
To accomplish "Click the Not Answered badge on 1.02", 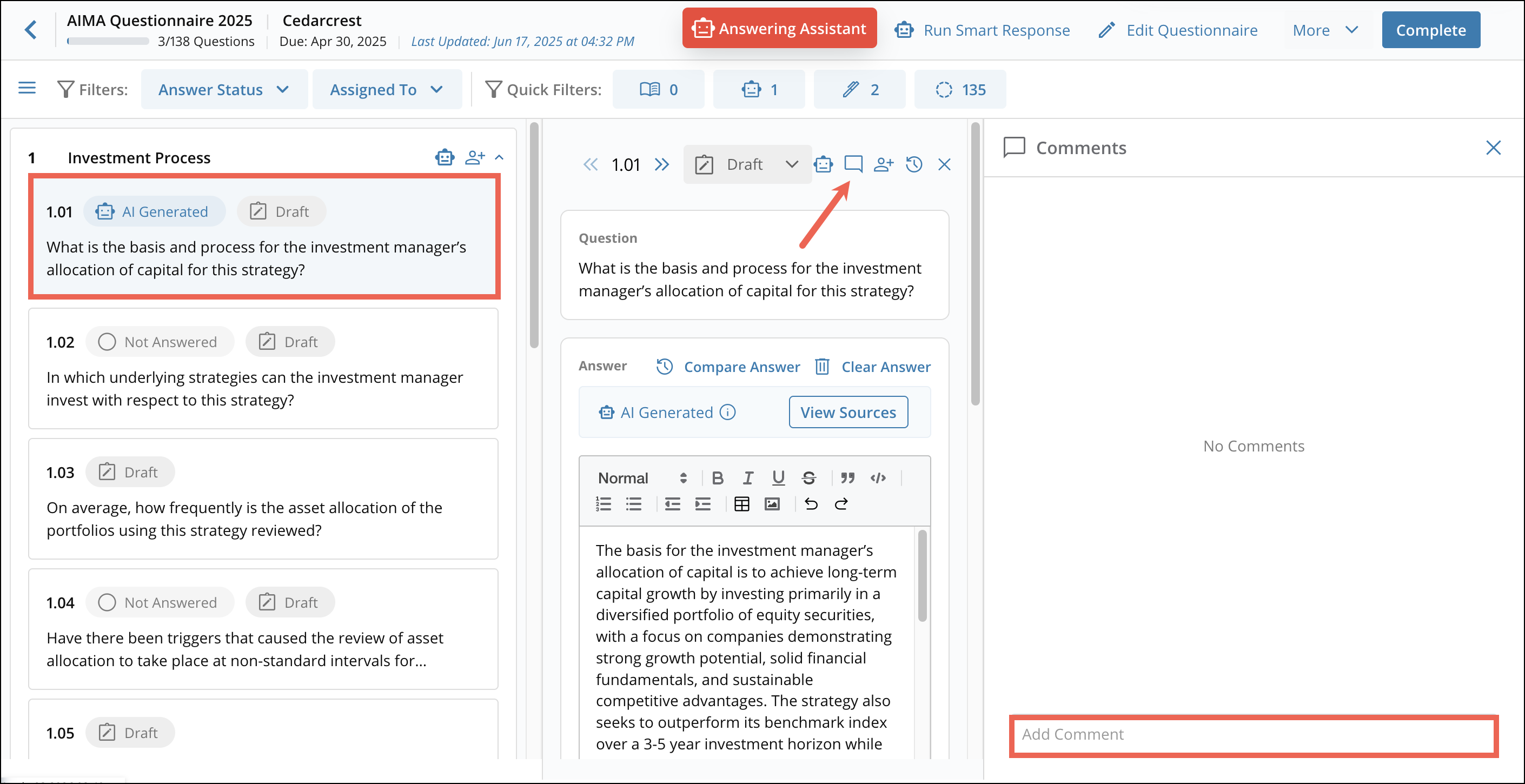I will click(160, 341).
